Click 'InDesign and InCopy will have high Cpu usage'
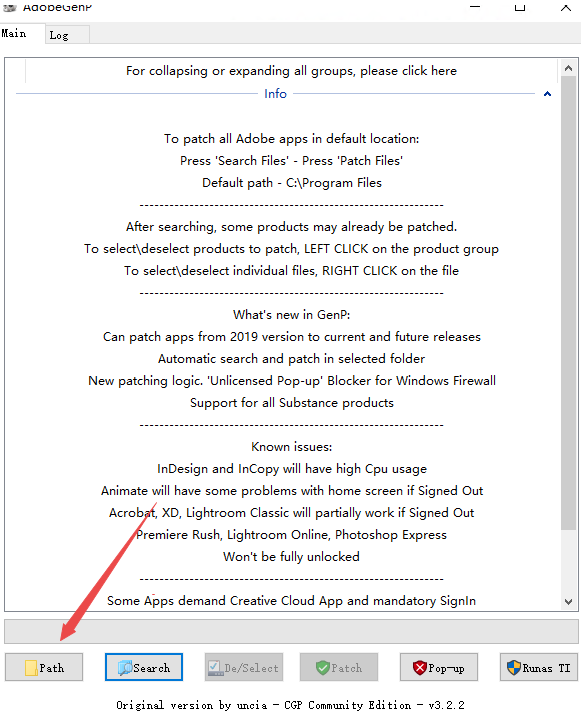This screenshot has width=581, height=726. coord(292,469)
